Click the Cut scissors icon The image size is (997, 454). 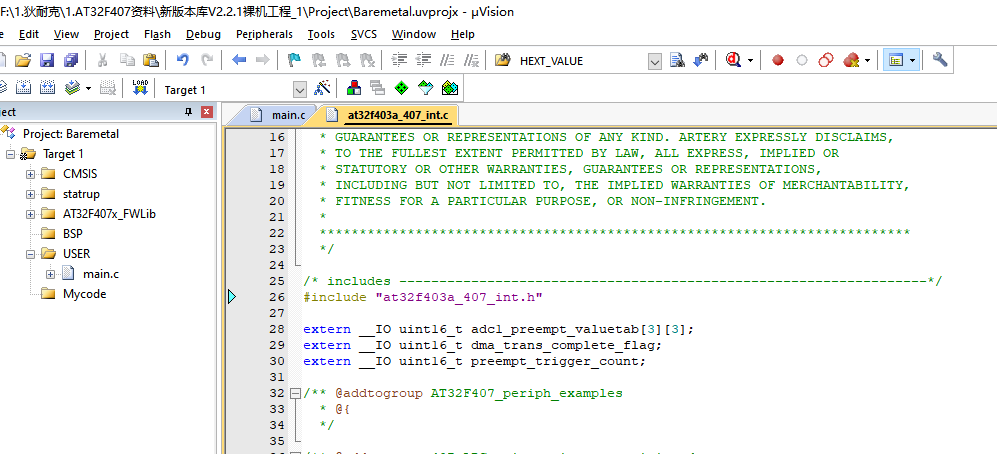click(102, 60)
